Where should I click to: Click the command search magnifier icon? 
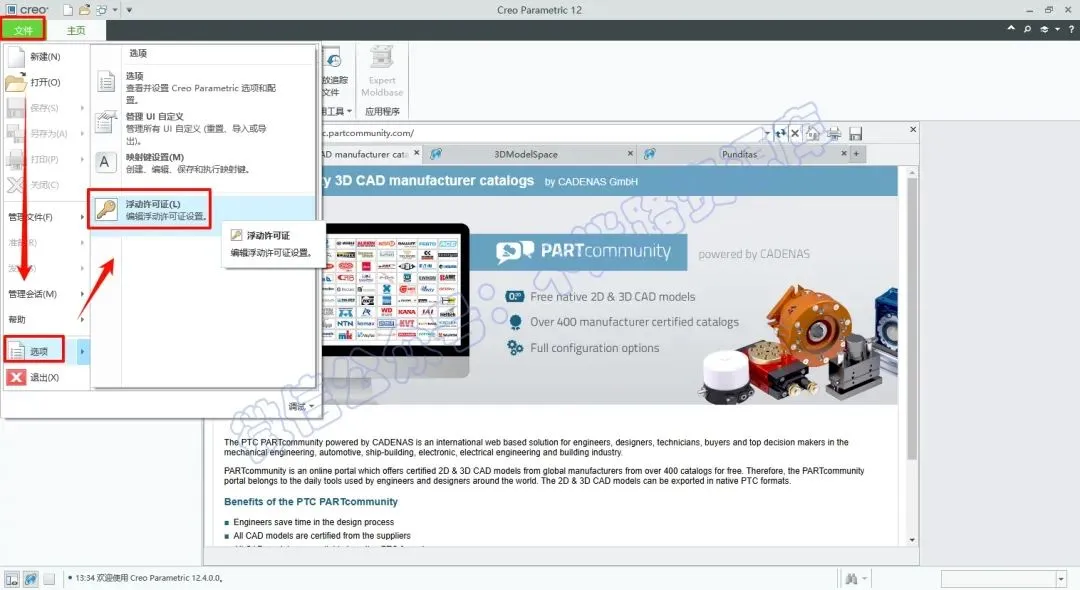[x=1027, y=29]
